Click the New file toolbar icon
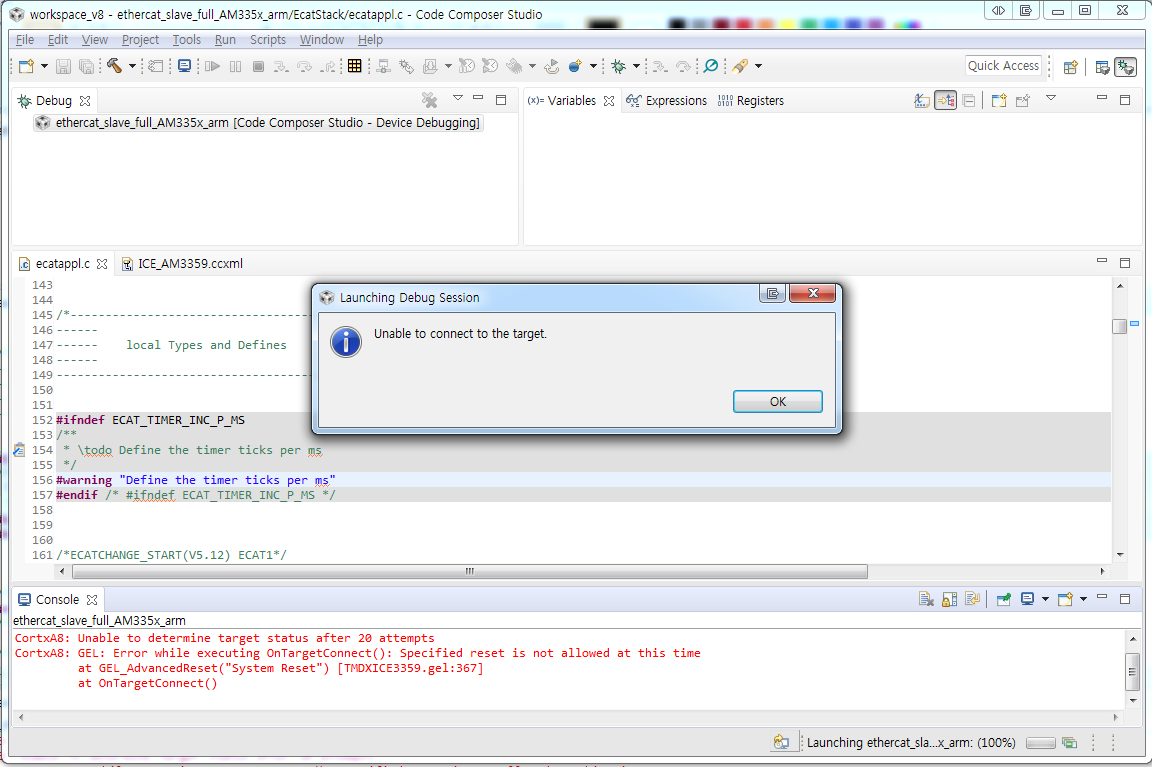 click(26, 66)
